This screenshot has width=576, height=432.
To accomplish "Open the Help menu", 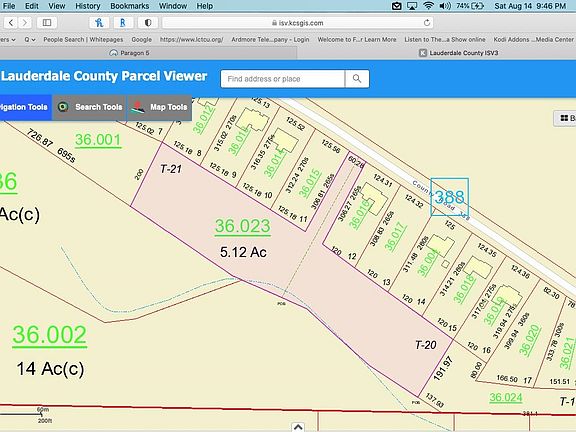I will (205, 6).
